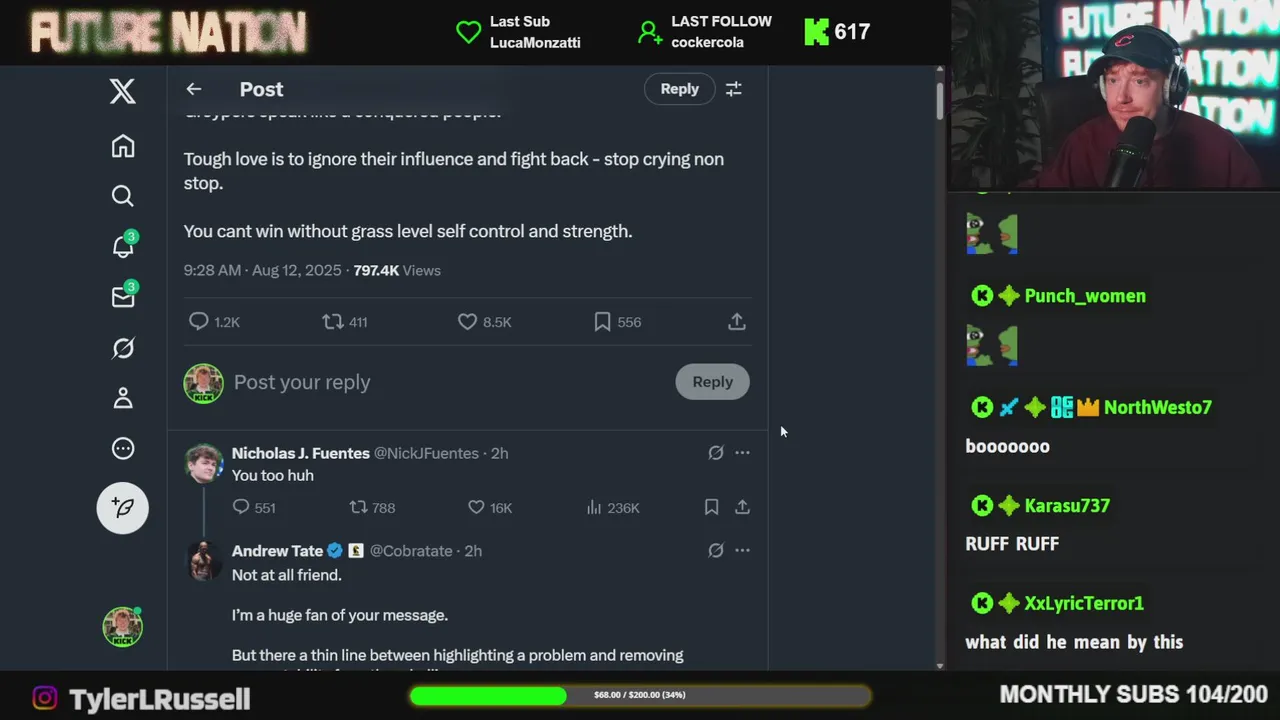This screenshot has height=720, width=1280.
Task: Bookmark the main post showing 556
Action: (x=617, y=322)
